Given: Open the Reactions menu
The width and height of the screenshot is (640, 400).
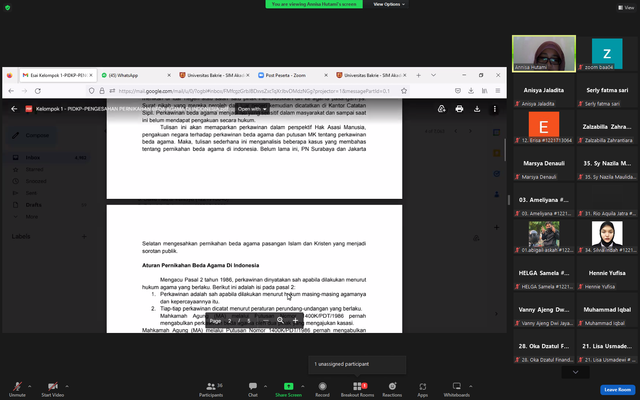Looking at the screenshot, I should pyautogui.click(x=392, y=389).
